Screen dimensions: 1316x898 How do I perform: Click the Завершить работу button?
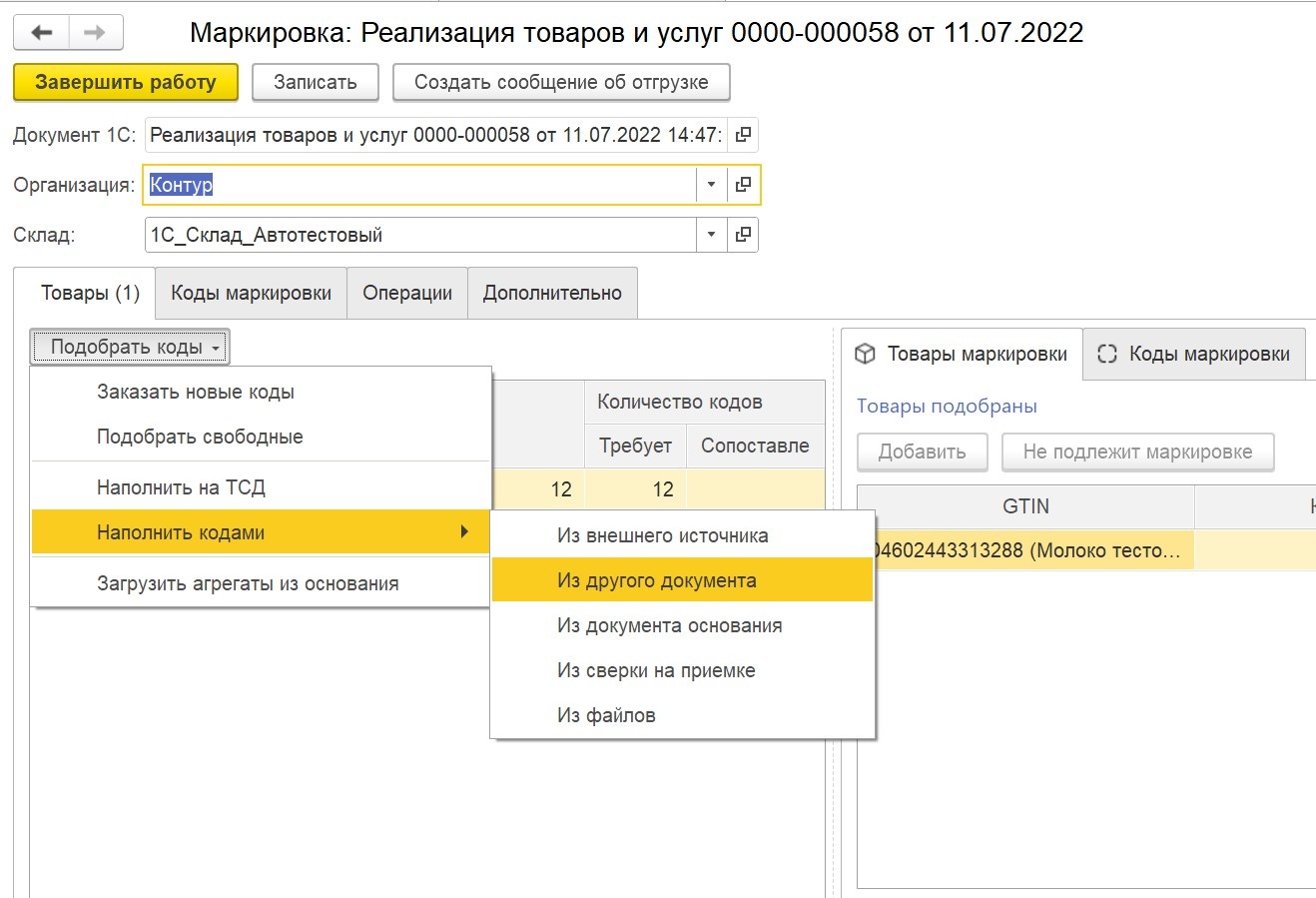pos(126,82)
